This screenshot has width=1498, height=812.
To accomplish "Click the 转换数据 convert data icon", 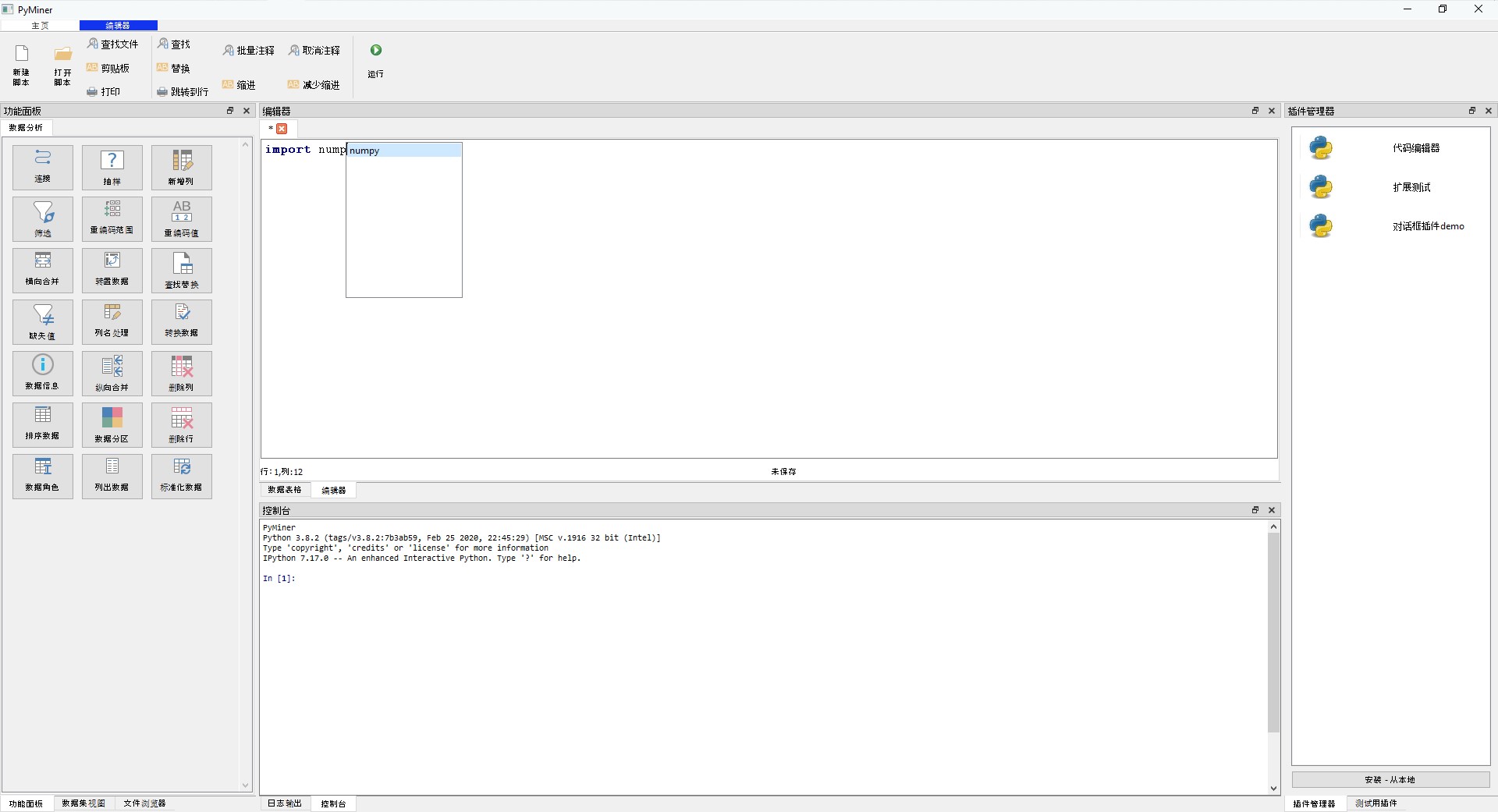I will pyautogui.click(x=182, y=321).
